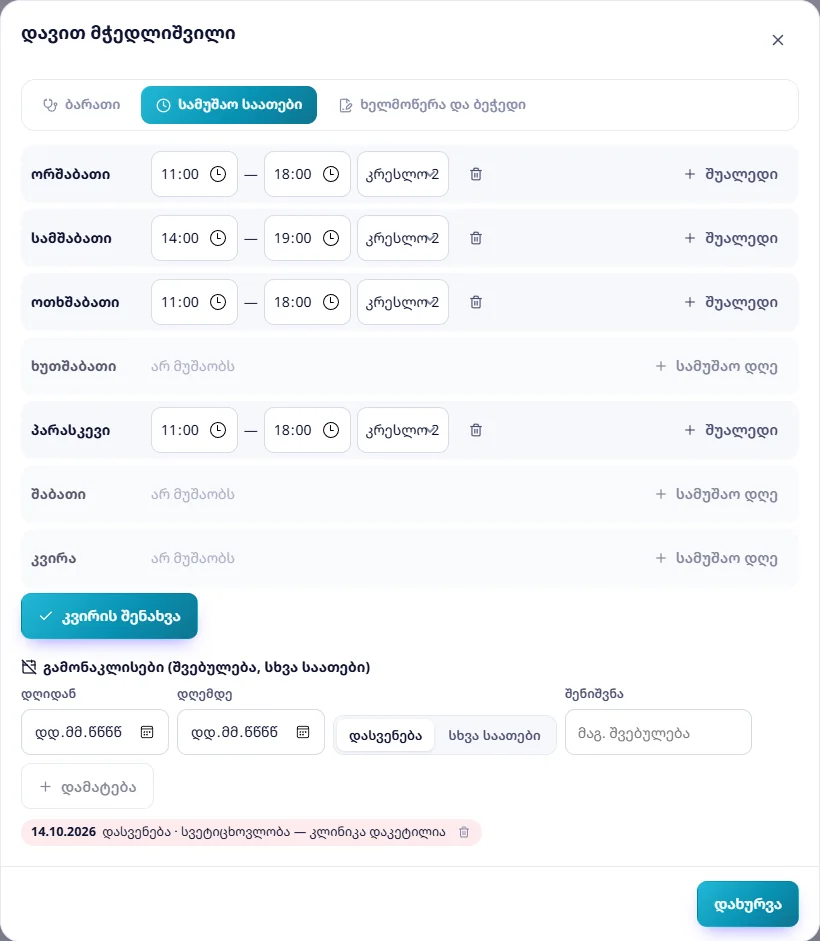Click the დახურვა button
Viewport: 820px width, 941px height.
[x=747, y=904]
